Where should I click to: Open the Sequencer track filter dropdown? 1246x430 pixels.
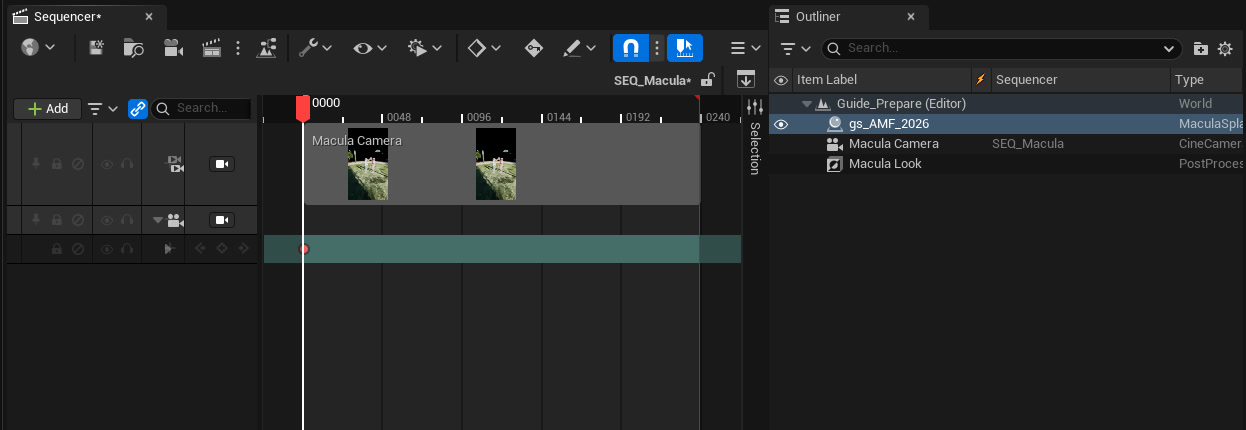tap(102, 108)
